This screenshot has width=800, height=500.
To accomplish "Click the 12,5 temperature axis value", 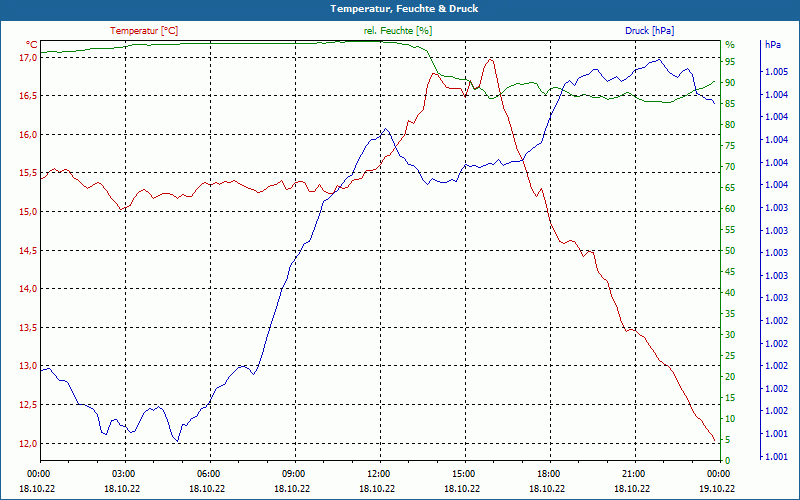I will tap(28, 405).
